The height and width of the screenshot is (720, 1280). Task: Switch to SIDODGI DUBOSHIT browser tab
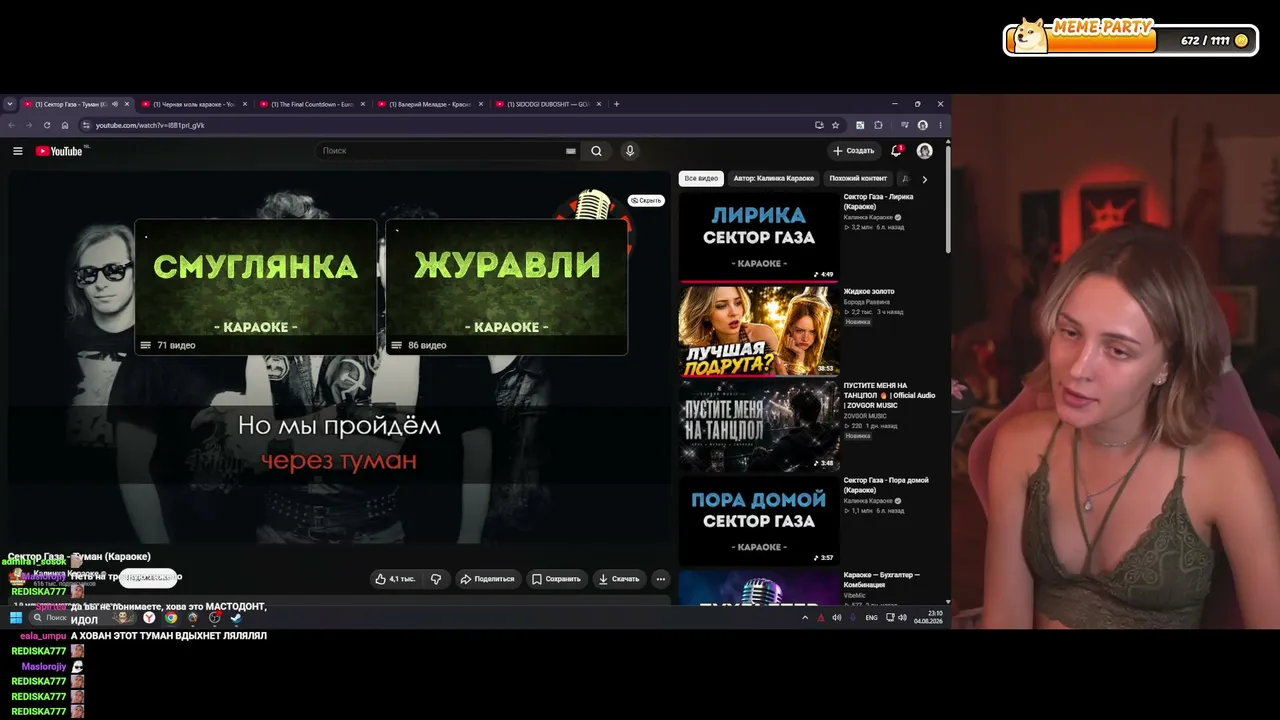549,104
